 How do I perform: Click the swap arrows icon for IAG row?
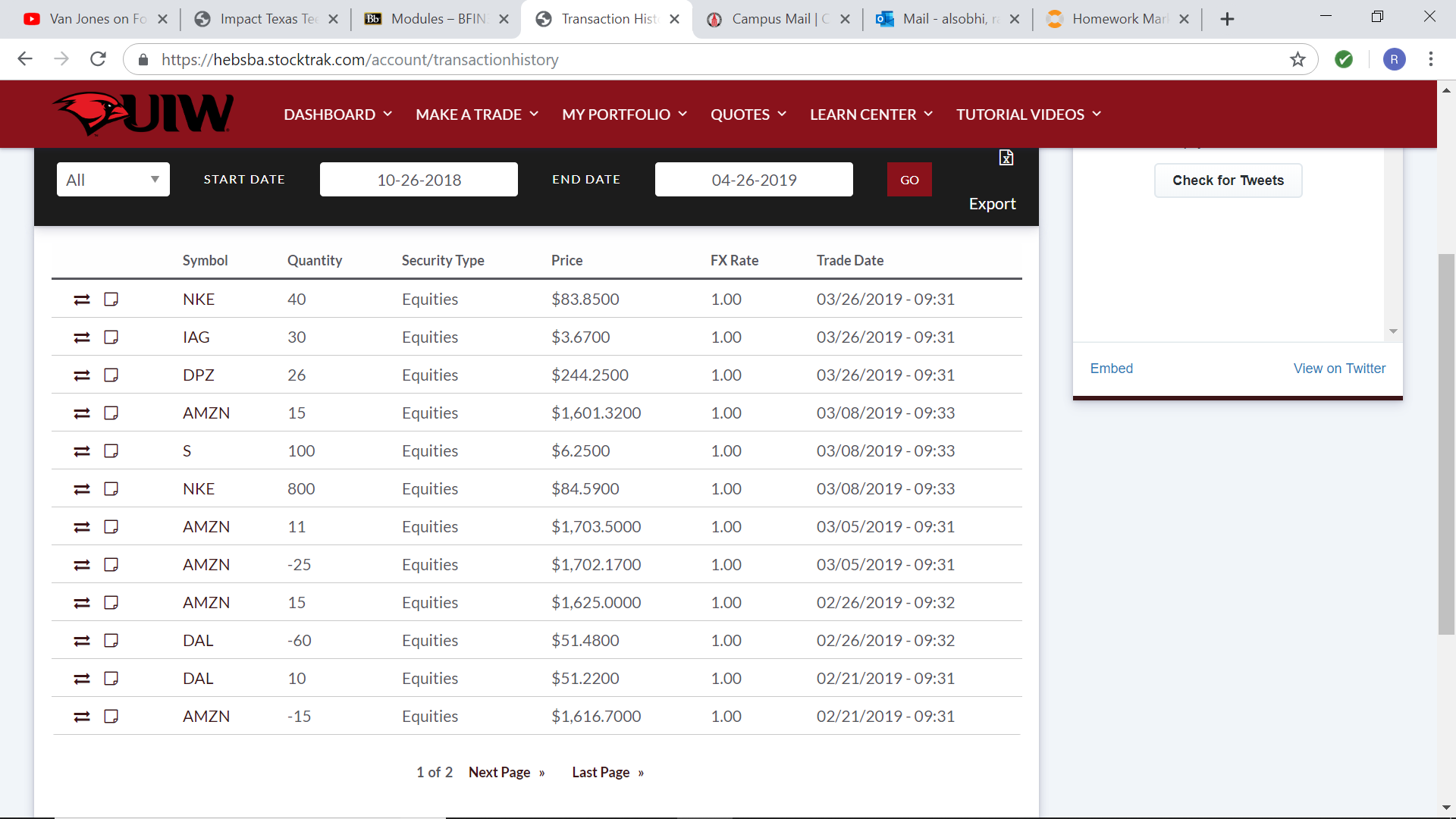(x=82, y=337)
